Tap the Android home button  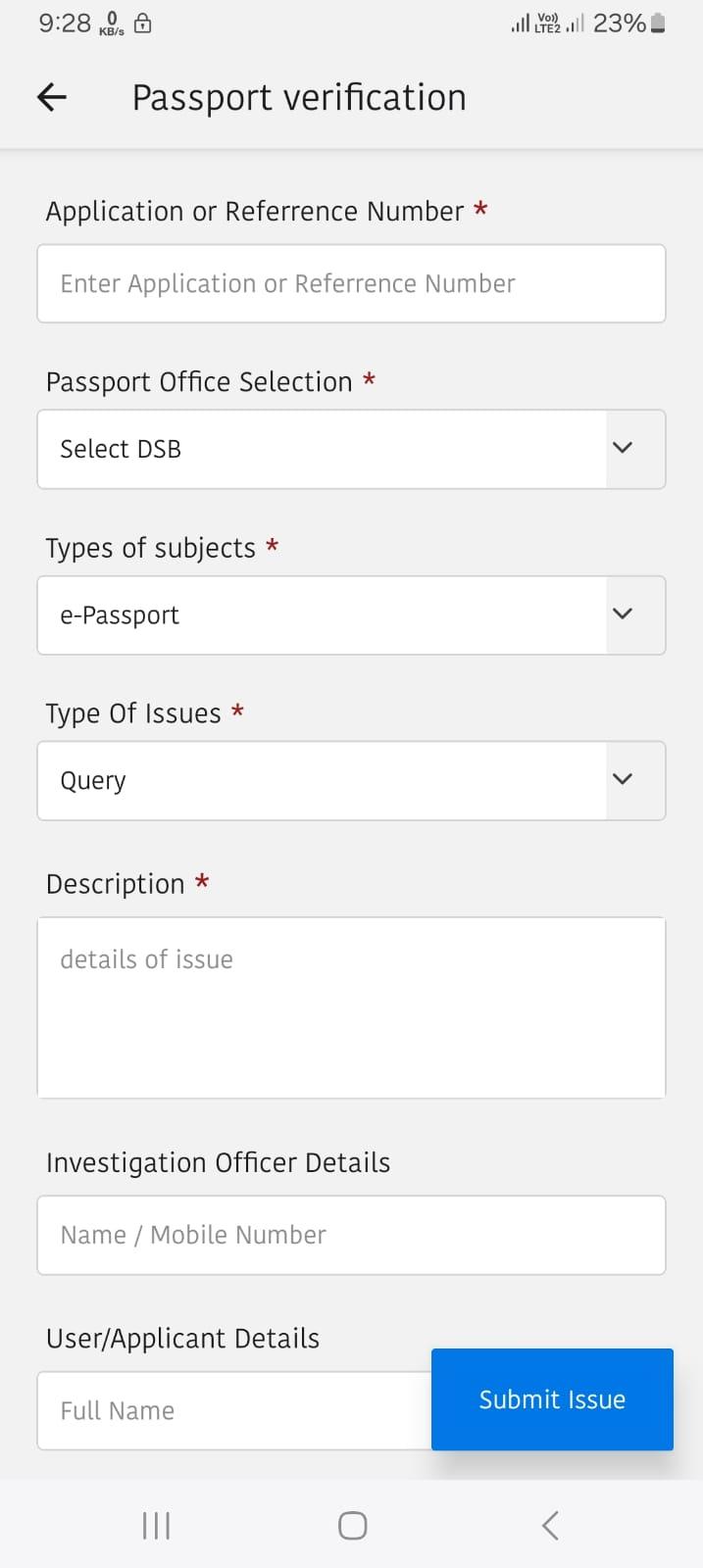pyautogui.click(x=352, y=1525)
